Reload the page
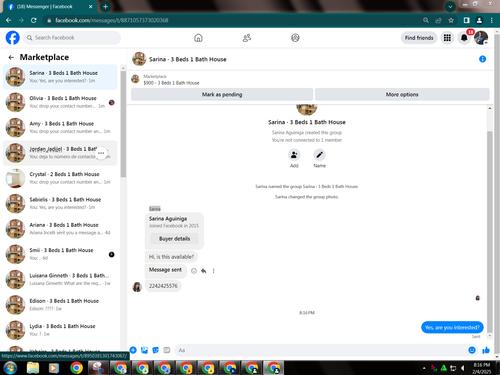The image size is (500, 375). pyautogui.click(x=33, y=20)
